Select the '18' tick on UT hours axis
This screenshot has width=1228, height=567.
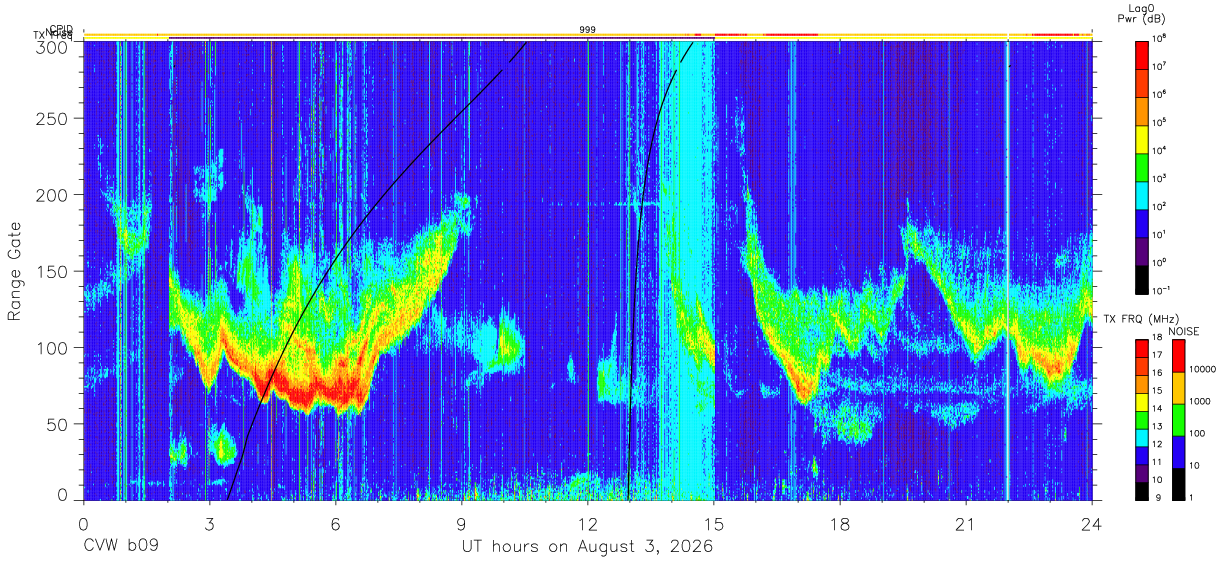click(840, 523)
